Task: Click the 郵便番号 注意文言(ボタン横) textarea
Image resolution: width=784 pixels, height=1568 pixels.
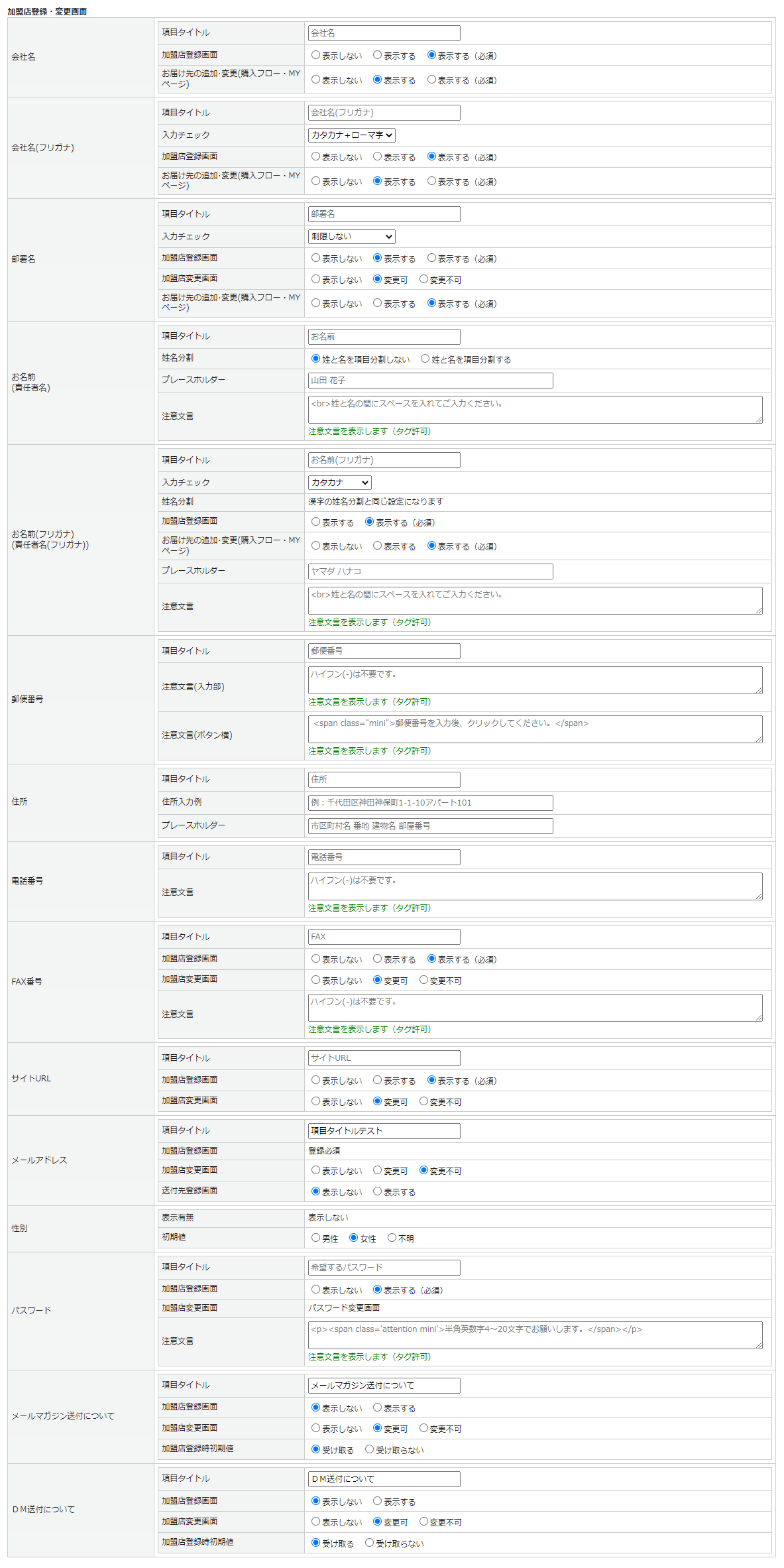Action: click(x=534, y=729)
